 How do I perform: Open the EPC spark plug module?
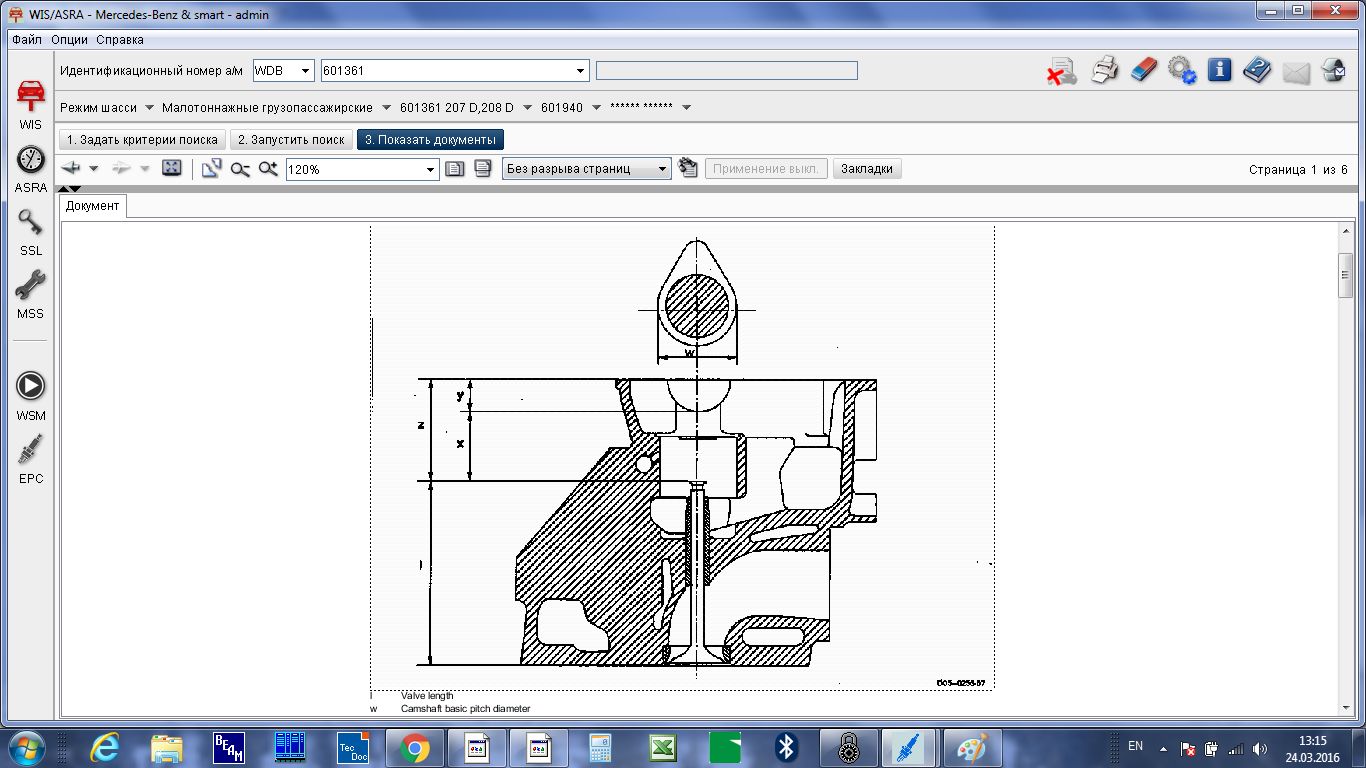[x=31, y=459]
